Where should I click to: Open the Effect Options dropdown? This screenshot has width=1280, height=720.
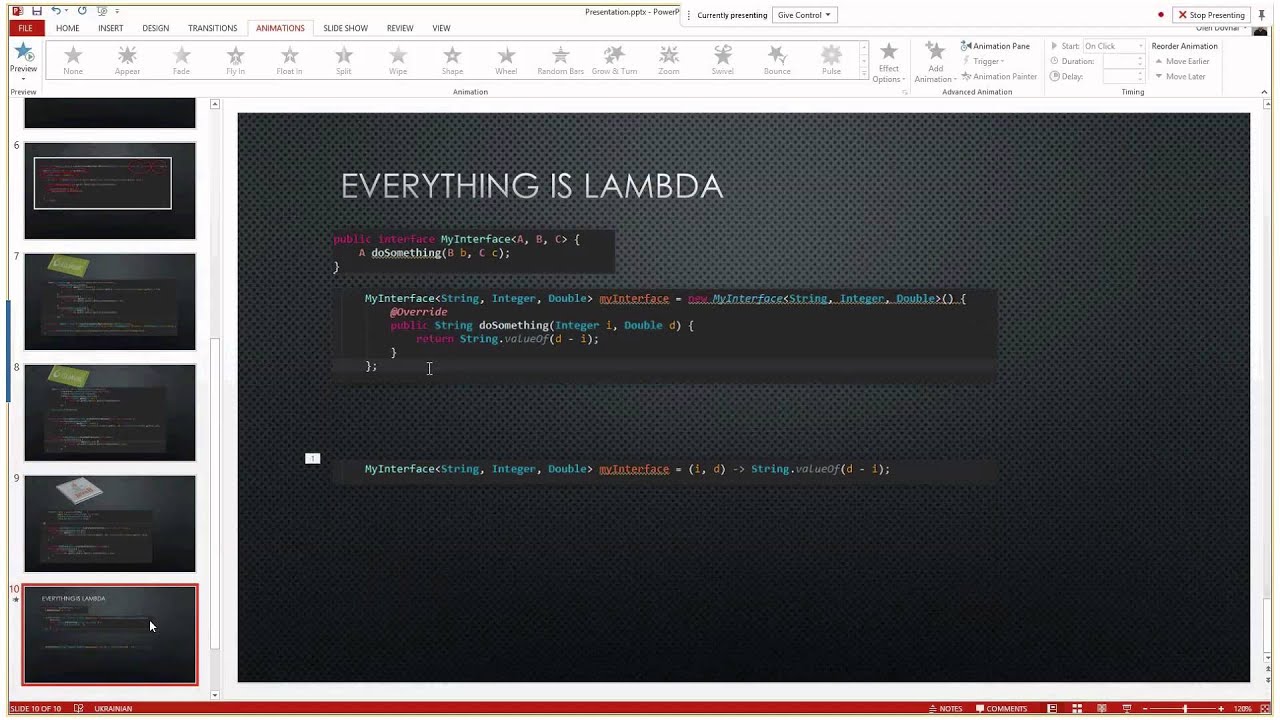888,62
